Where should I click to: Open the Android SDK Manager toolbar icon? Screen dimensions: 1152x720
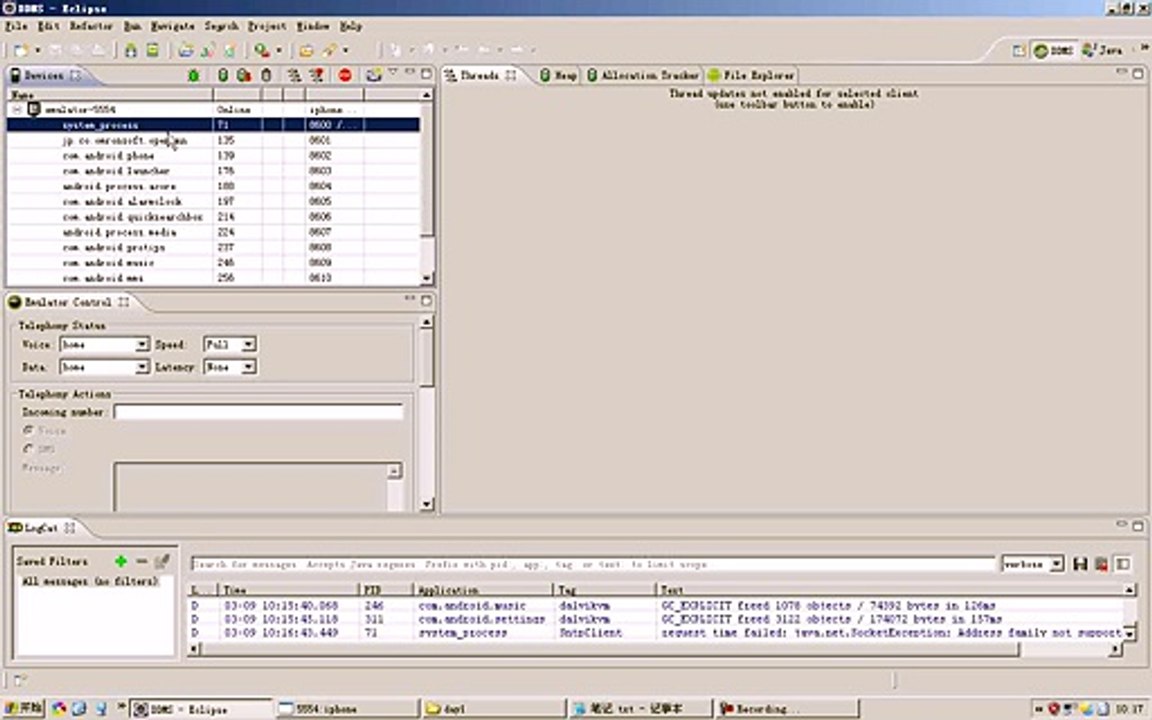pyautogui.click(x=131, y=50)
